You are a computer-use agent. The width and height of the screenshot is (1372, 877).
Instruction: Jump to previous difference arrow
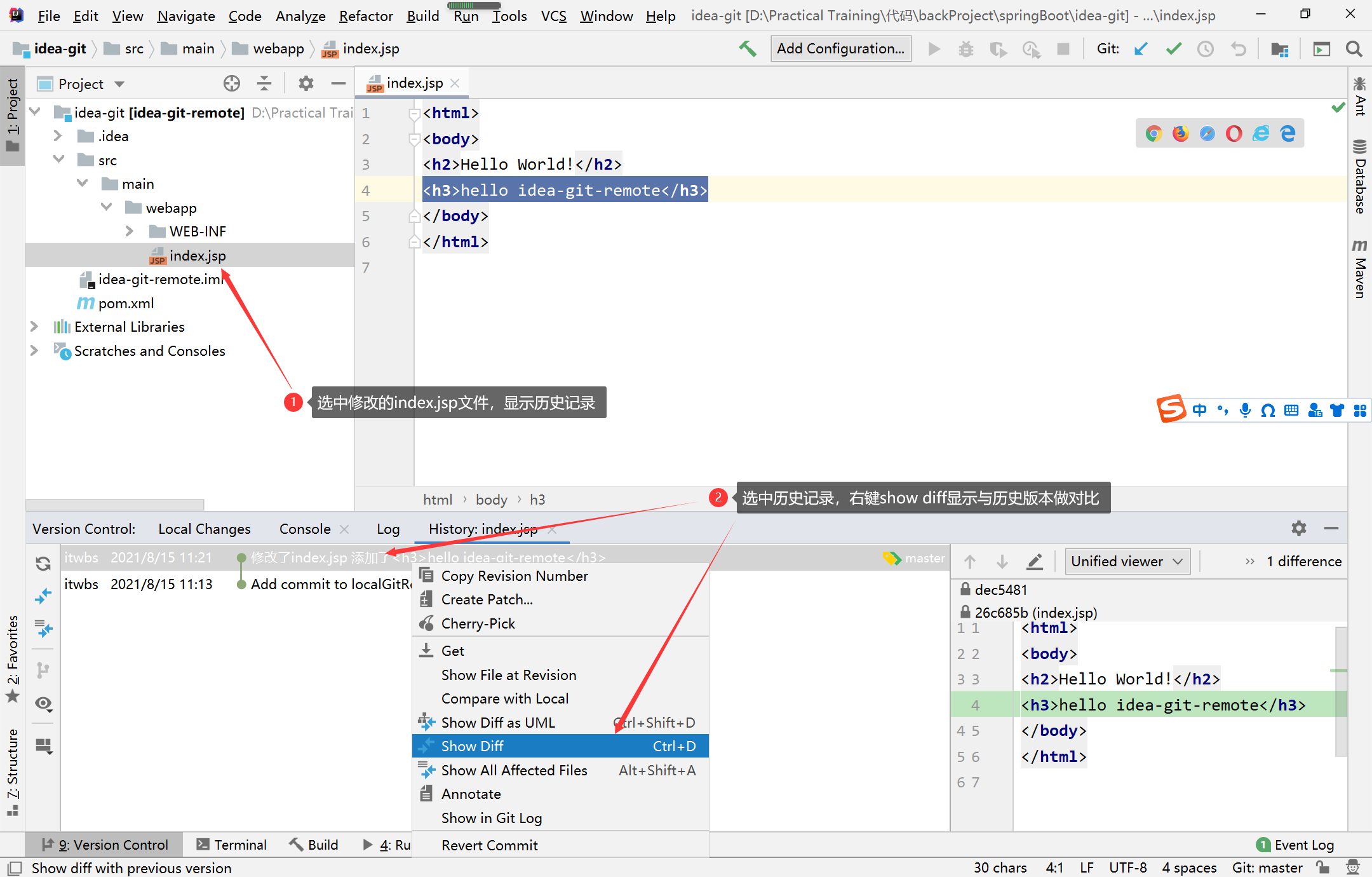970,562
